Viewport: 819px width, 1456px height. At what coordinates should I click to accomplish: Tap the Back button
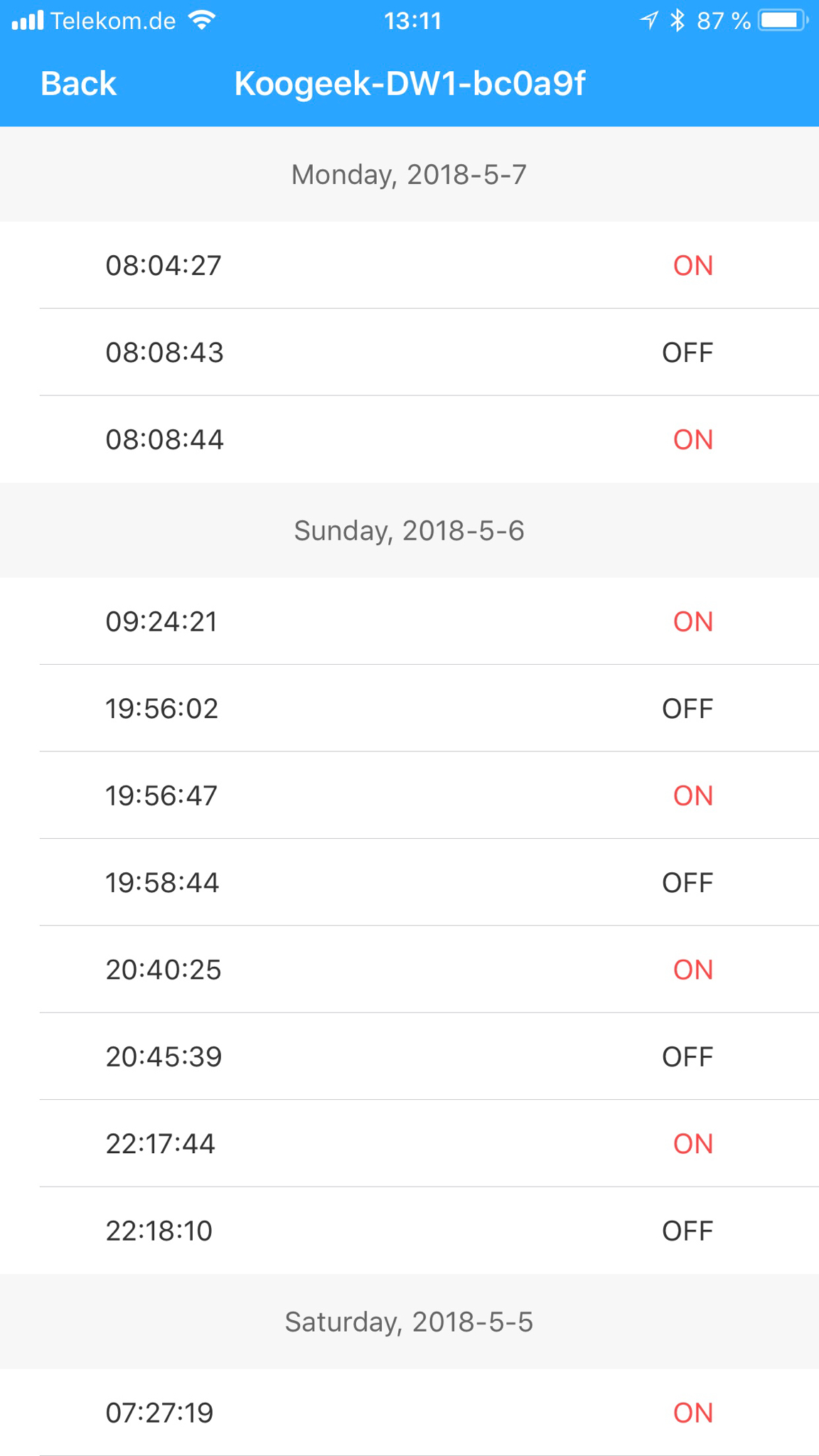point(78,84)
